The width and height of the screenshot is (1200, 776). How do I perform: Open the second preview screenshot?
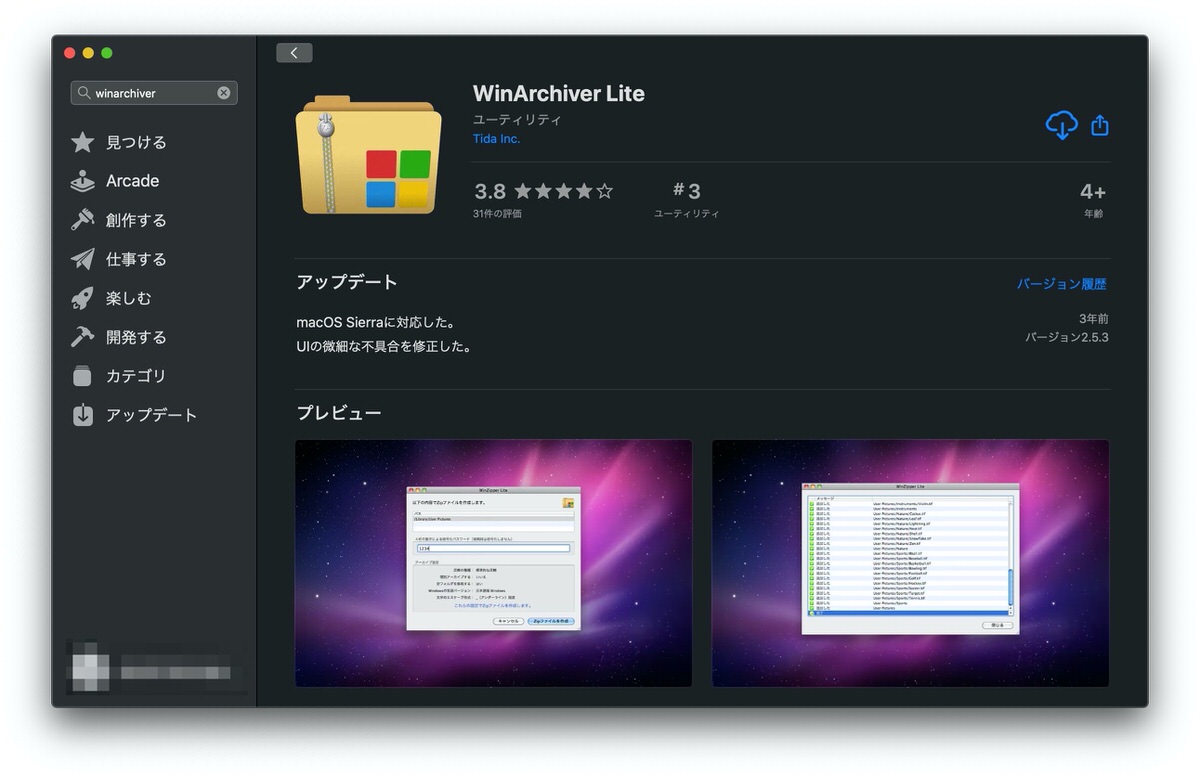pyautogui.click(x=910, y=563)
